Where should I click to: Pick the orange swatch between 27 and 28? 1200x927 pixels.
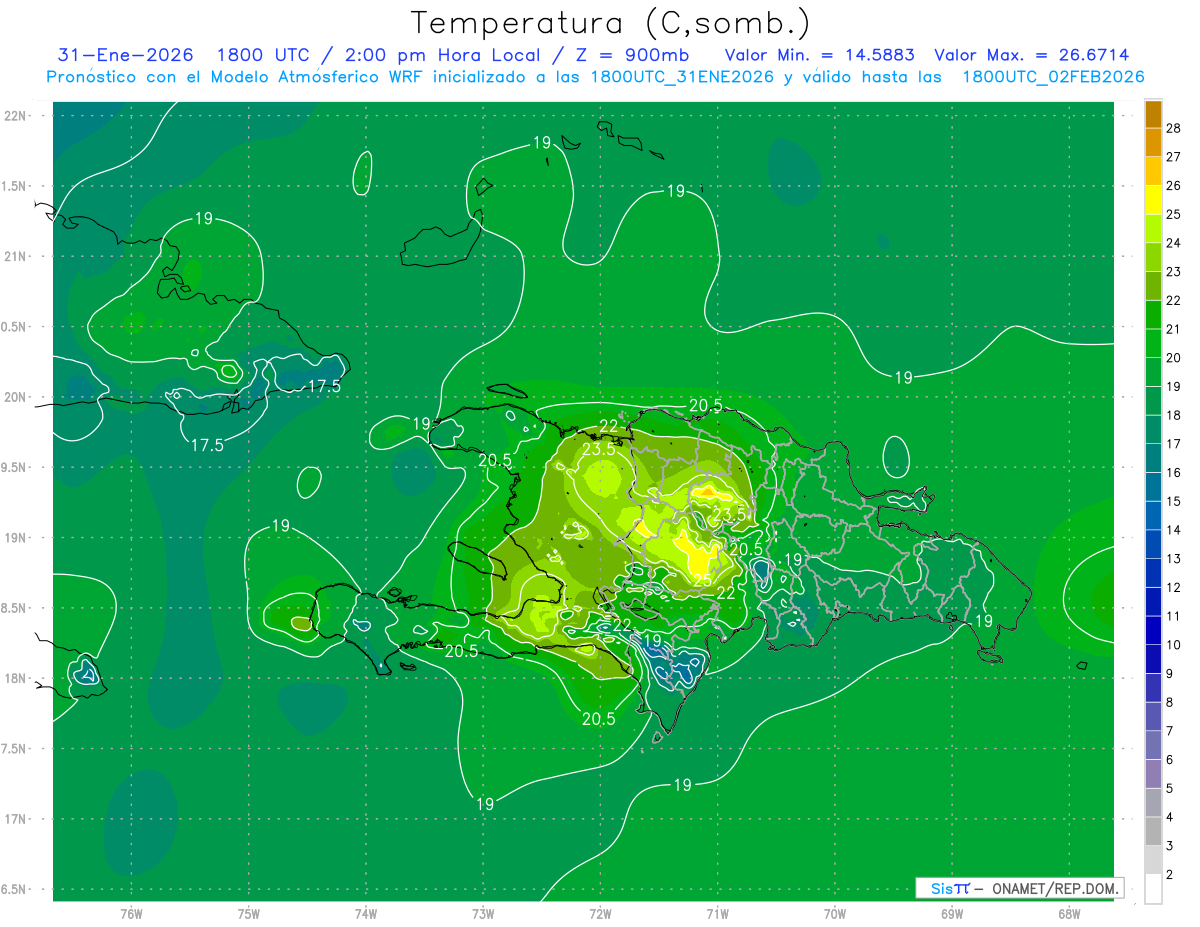click(1153, 142)
